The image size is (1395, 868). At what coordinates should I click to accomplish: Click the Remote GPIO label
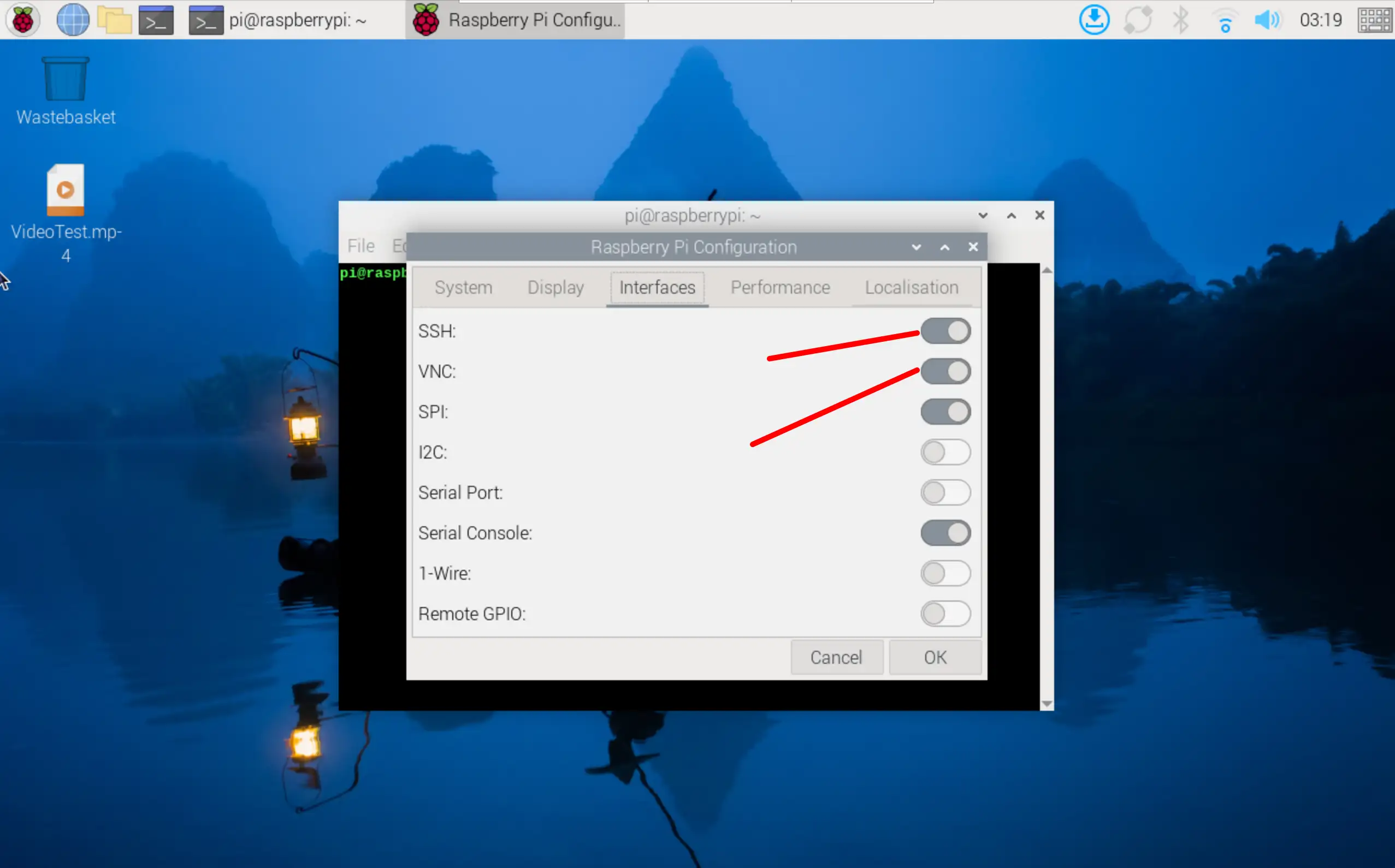click(x=472, y=614)
